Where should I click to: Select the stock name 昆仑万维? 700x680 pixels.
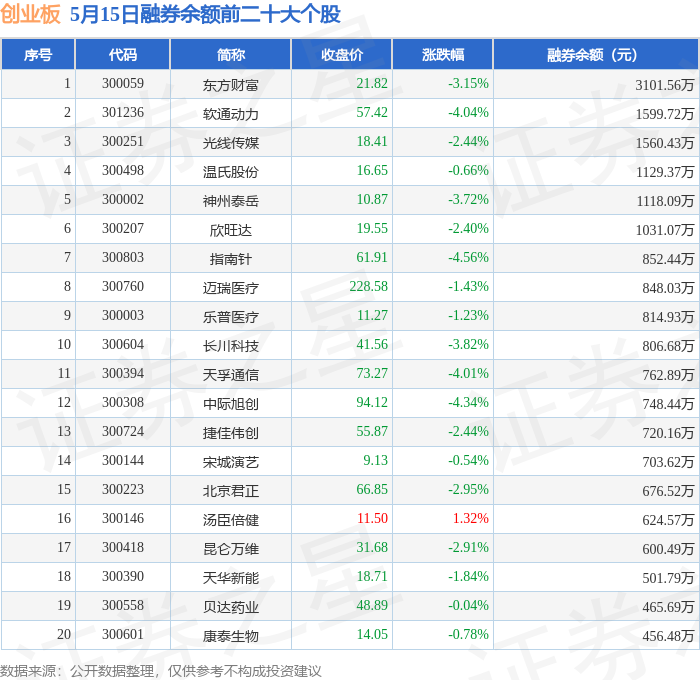[x=231, y=549]
